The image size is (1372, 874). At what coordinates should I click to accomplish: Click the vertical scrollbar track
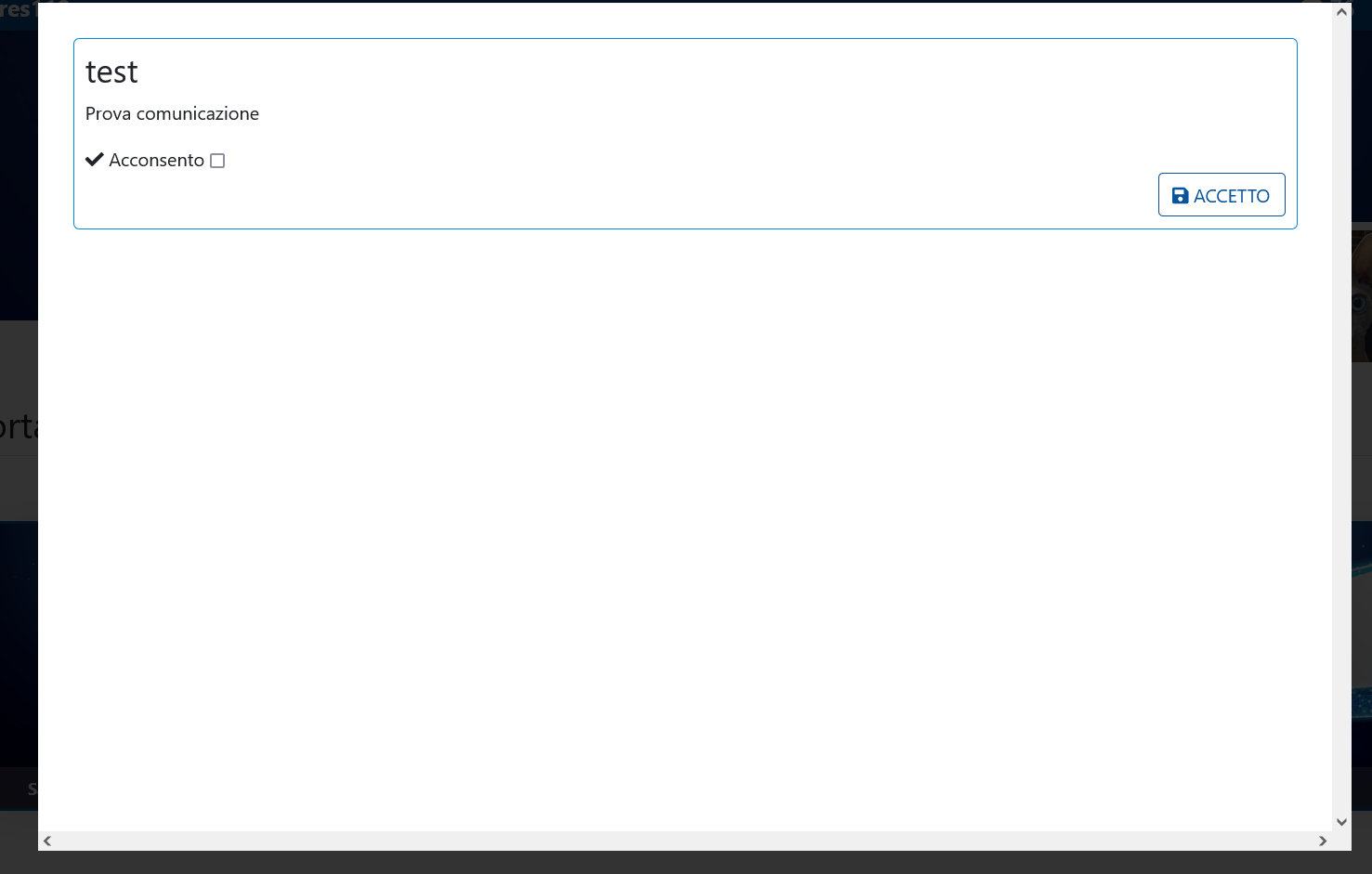click(1341, 418)
